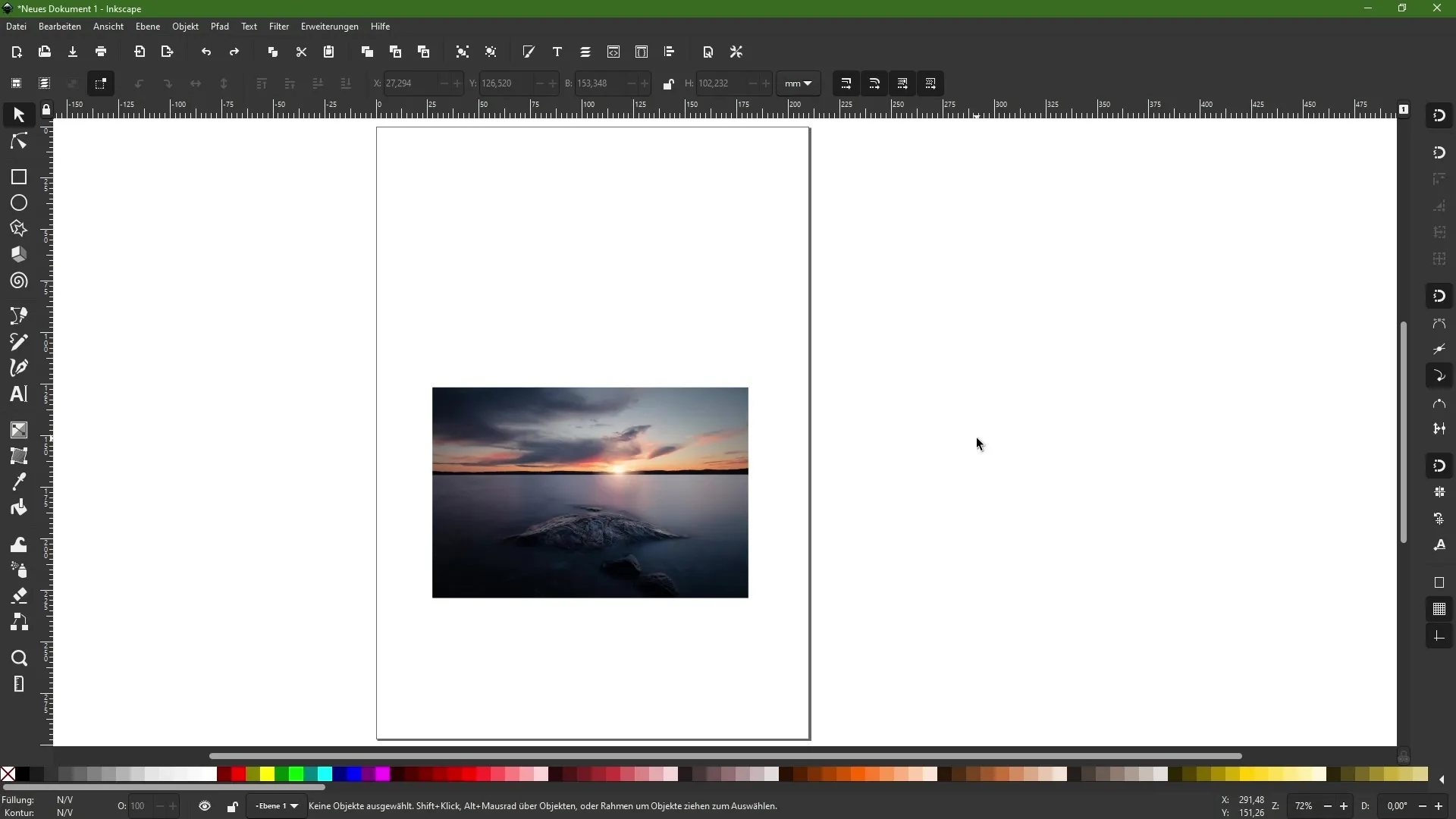This screenshot has width=1456, height=819.
Task: Open the Text and Font dialog
Action: coord(557,52)
